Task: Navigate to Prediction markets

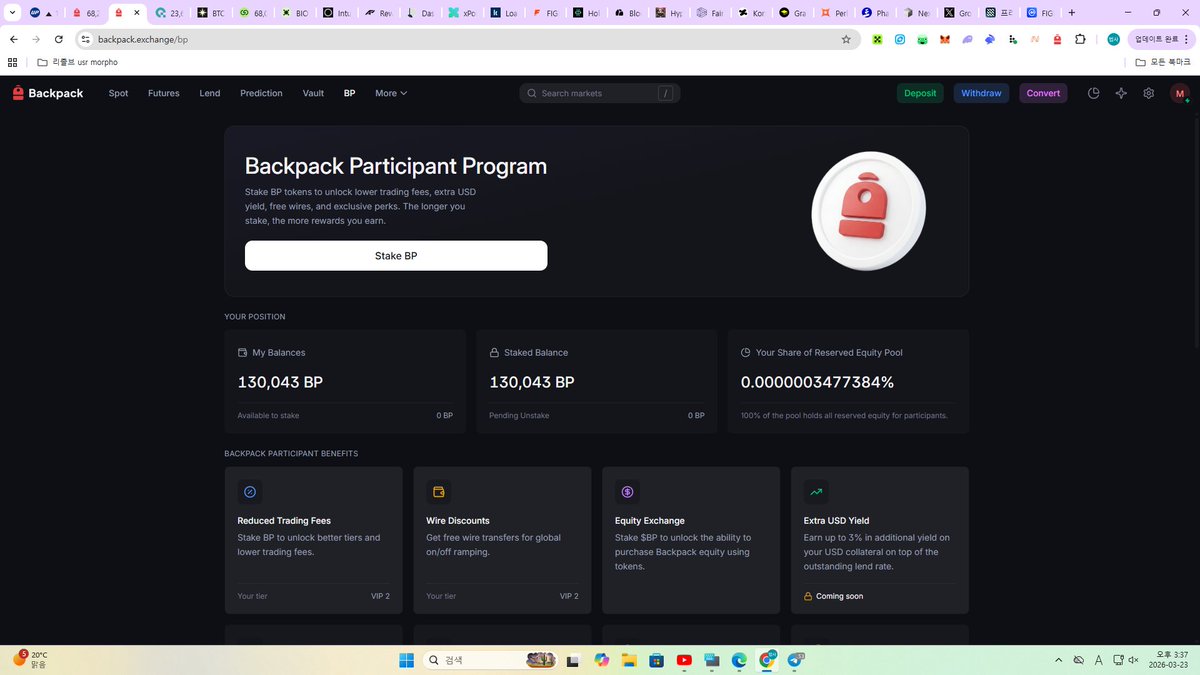Action: (261, 93)
